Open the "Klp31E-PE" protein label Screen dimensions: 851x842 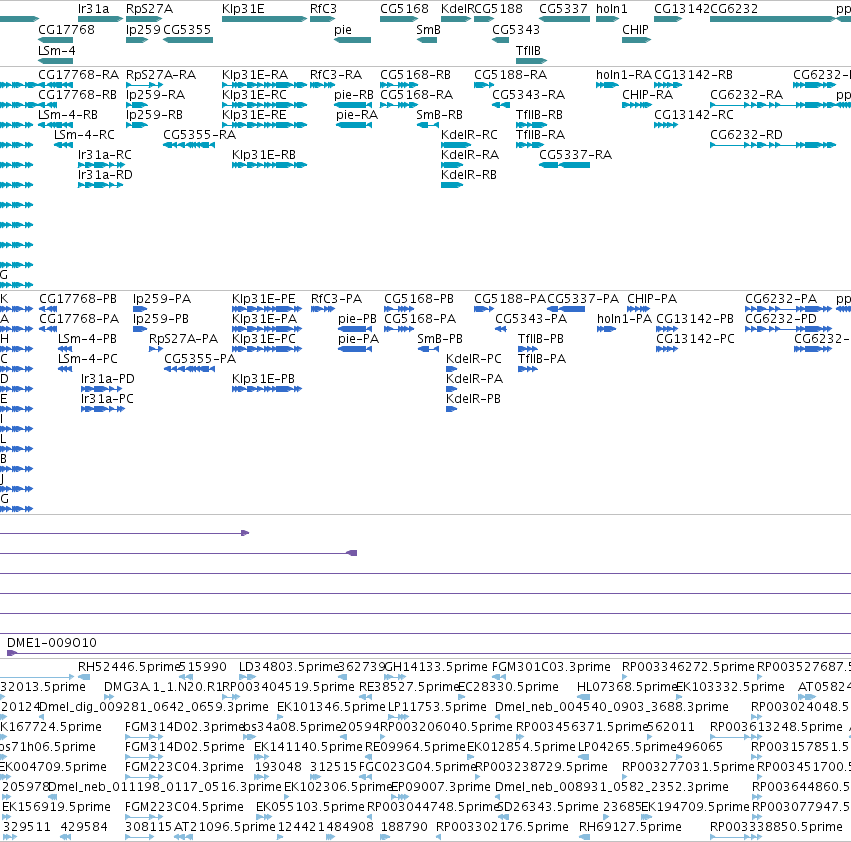(x=264, y=299)
